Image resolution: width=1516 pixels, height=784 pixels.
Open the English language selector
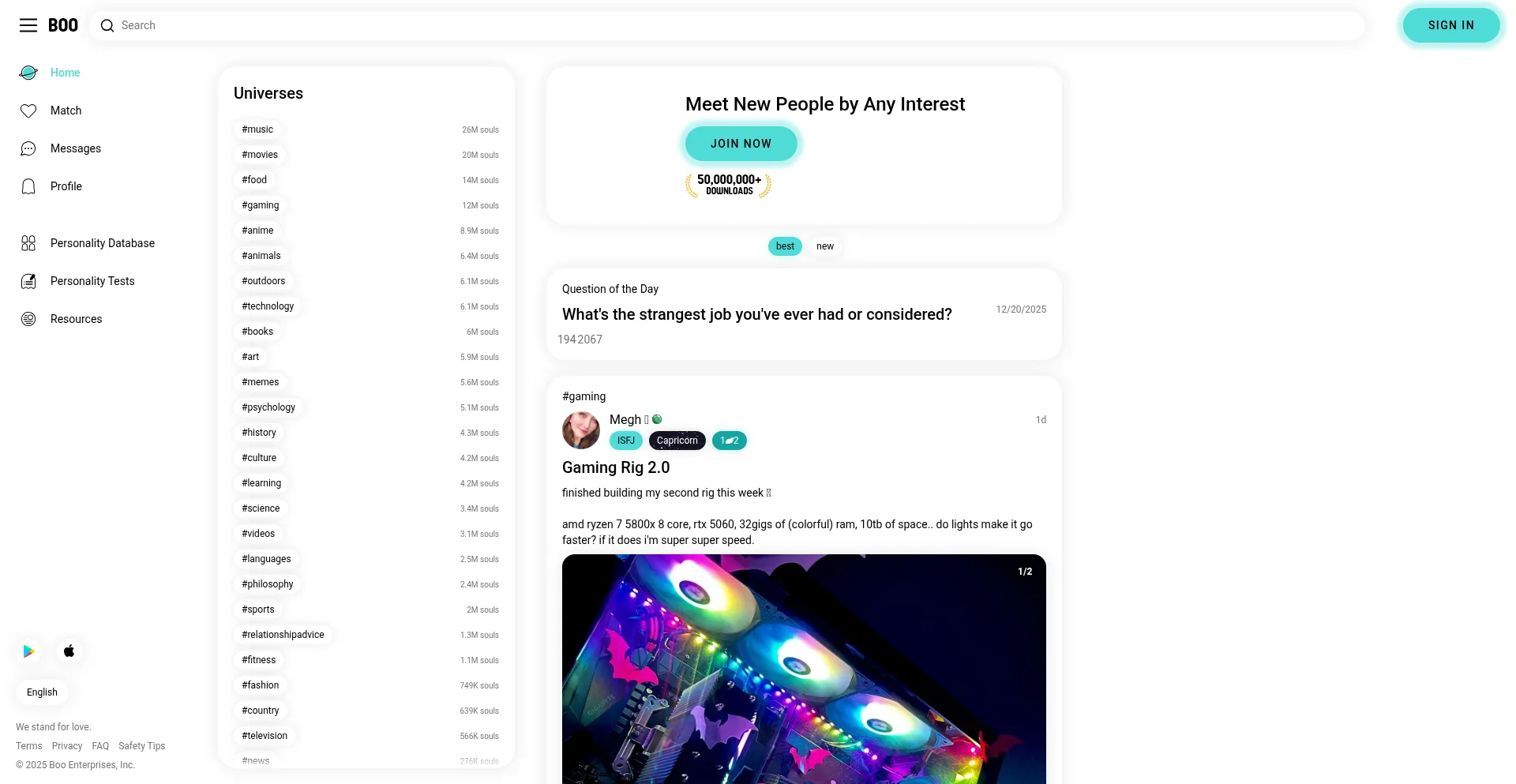click(42, 692)
